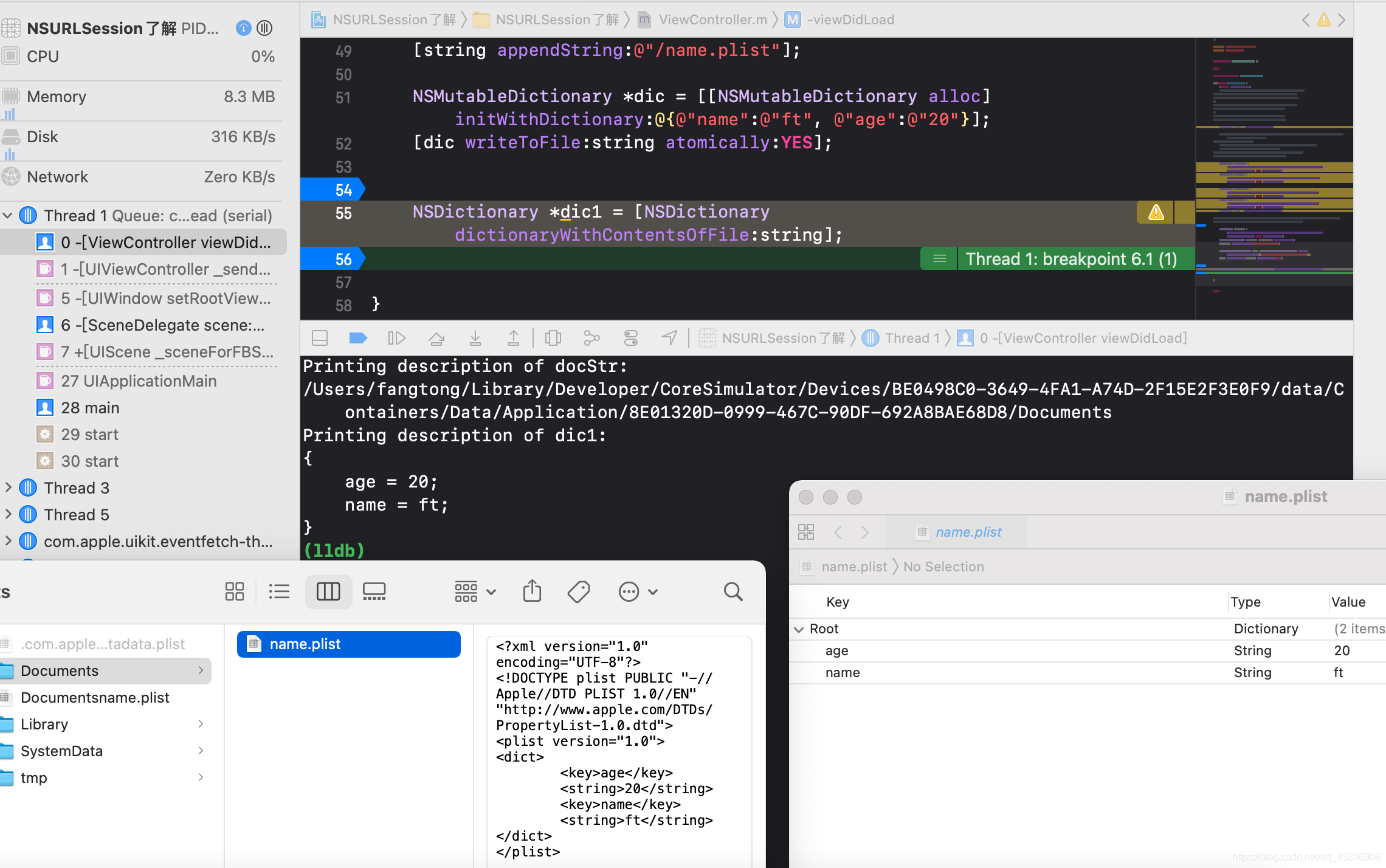The width and height of the screenshot is (1386, 868).
Task: Select Documentsname.plist in Finder
Action: 106,697
